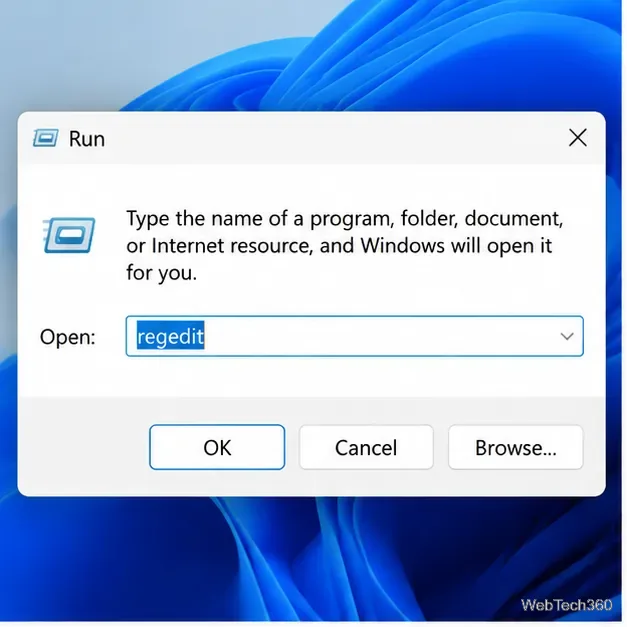This screenshot has width=627, height=627.
Task: Close the Run dialog with X
Action: (x=578, y=138)
